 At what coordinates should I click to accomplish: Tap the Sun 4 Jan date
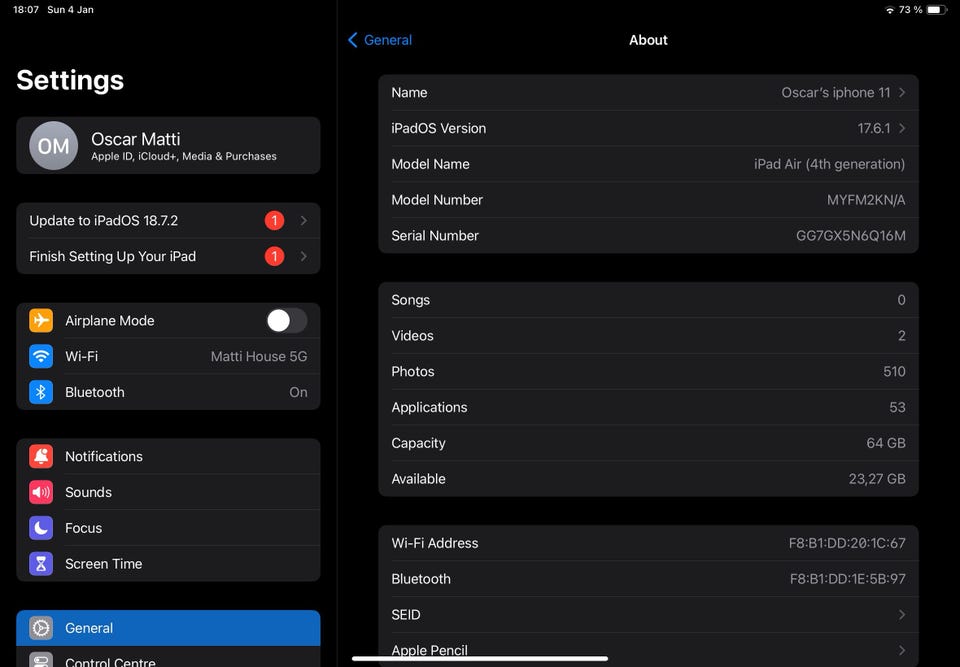[70, 10]
